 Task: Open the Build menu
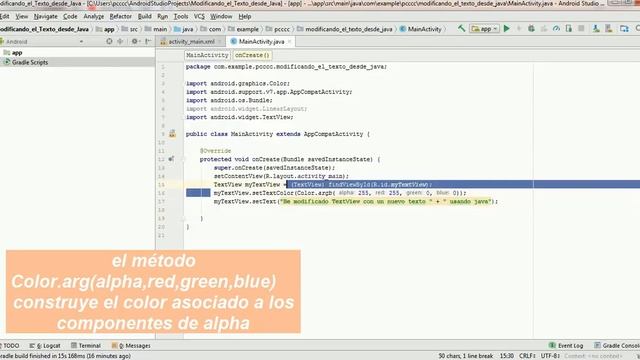point(144,16)
